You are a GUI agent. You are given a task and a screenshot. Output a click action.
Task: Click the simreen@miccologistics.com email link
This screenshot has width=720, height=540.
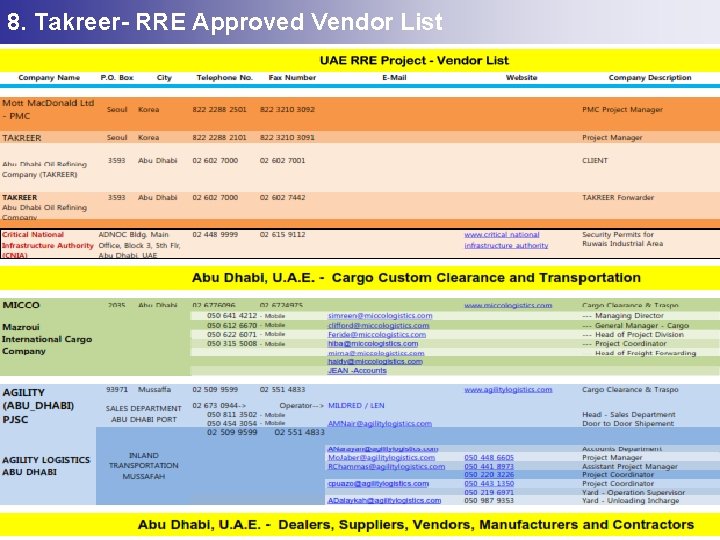(x=380, y=316)
